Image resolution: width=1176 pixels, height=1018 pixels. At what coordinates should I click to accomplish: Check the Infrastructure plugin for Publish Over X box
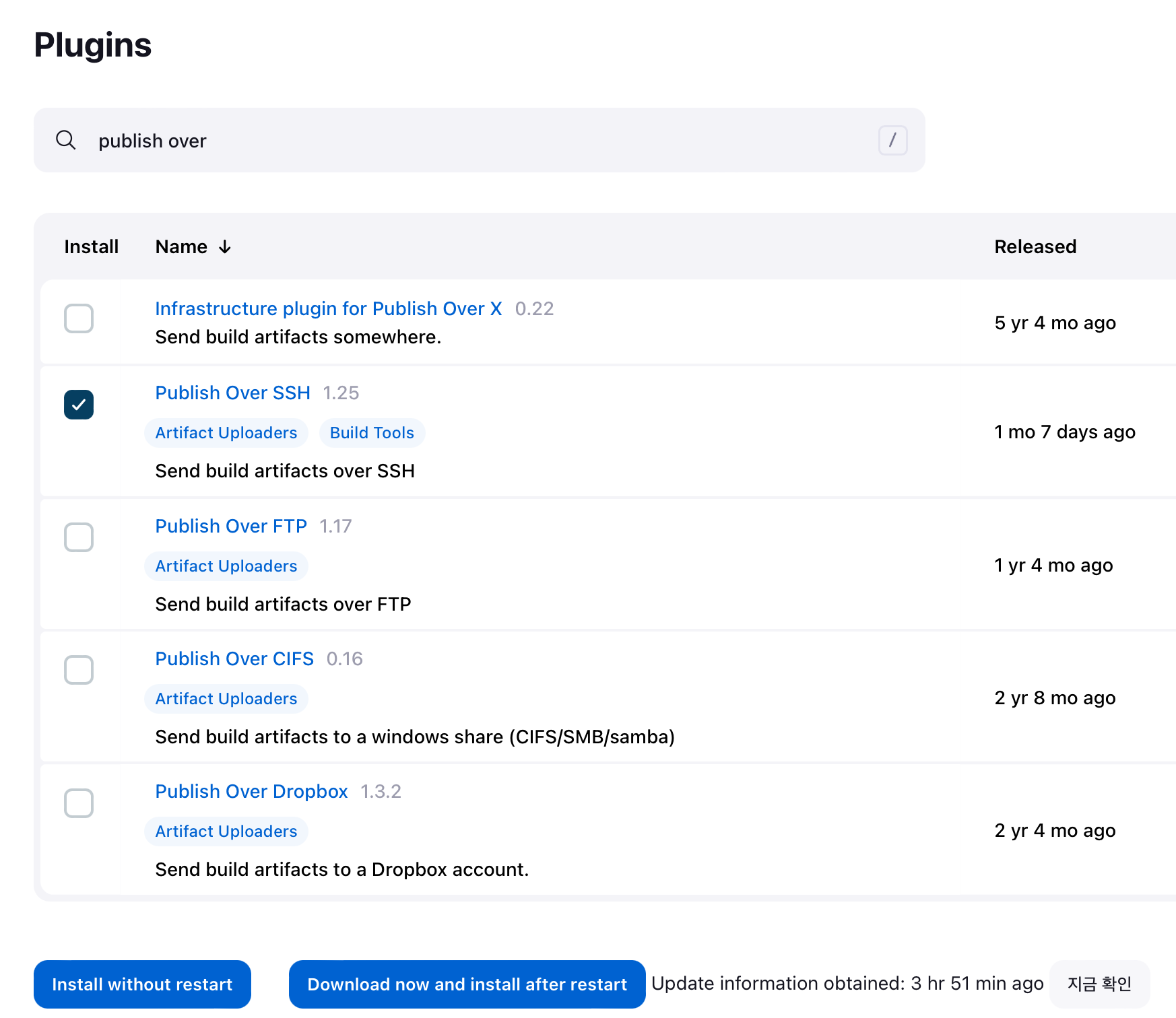[x=79, y=318]
